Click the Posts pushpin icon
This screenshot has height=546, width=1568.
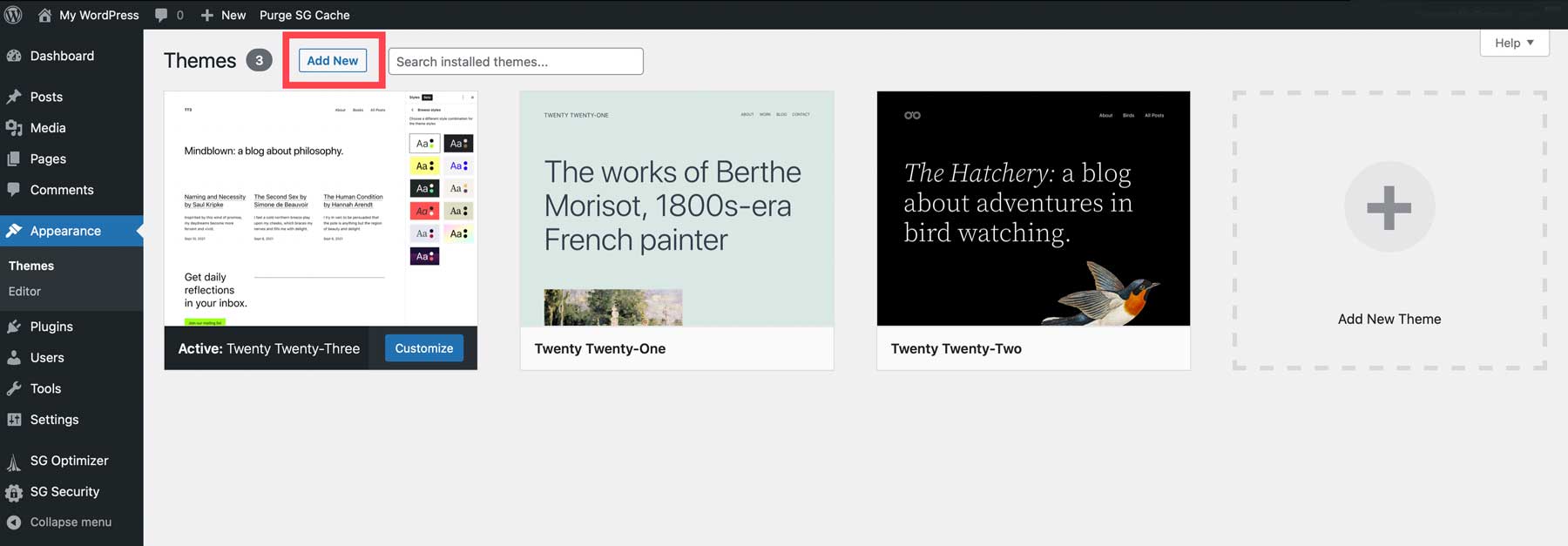pyautogui.click(x=14, y=97)
